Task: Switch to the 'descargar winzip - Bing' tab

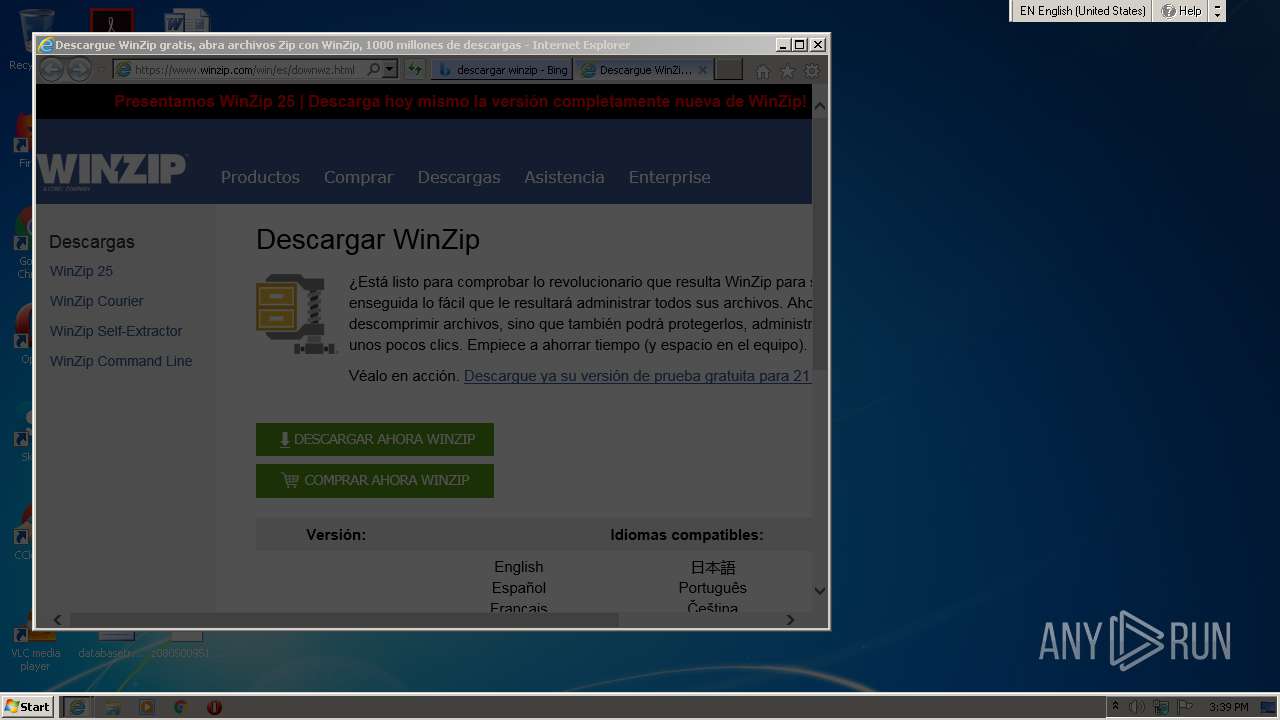Action: pos(502,70)
